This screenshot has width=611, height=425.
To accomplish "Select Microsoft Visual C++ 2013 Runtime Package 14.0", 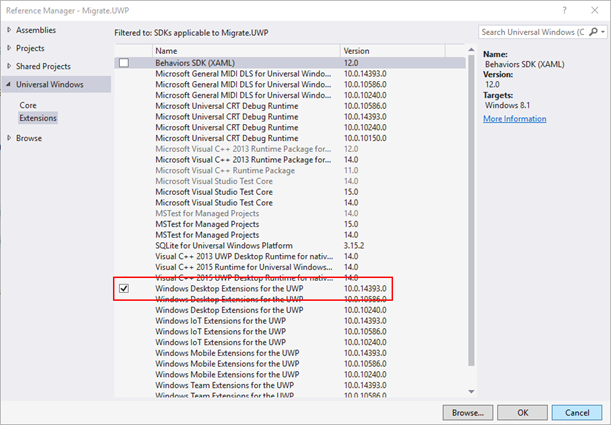I will [290, 160].
